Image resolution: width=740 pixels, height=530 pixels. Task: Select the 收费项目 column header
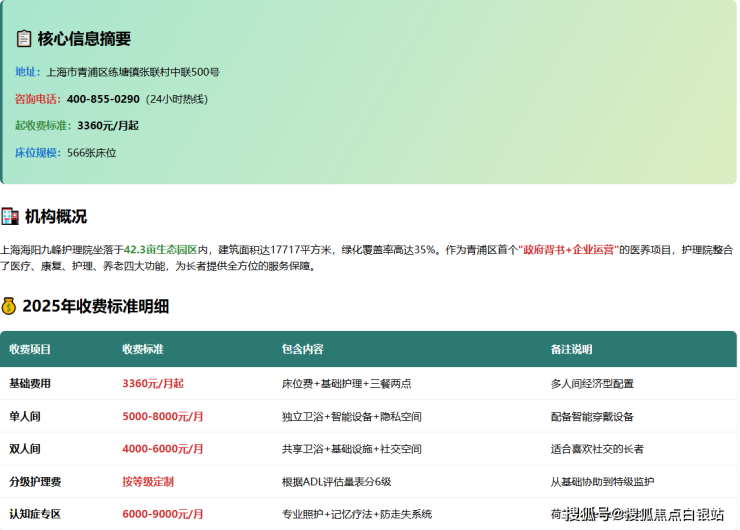point(30,349)
